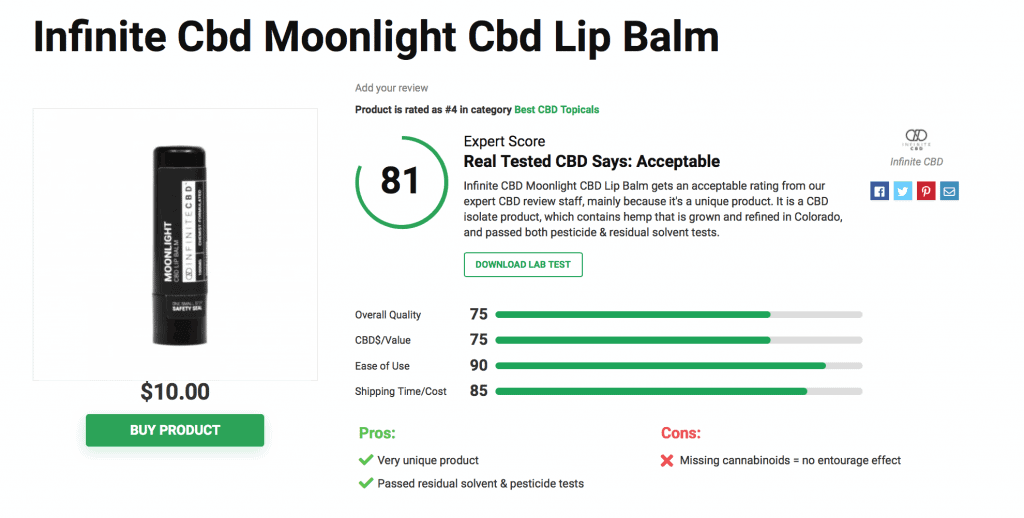Screen dimensions: 1024x518
Task: Open Best CBD Topicals category link
Action: pyautogui.click(x=556, y=110)
